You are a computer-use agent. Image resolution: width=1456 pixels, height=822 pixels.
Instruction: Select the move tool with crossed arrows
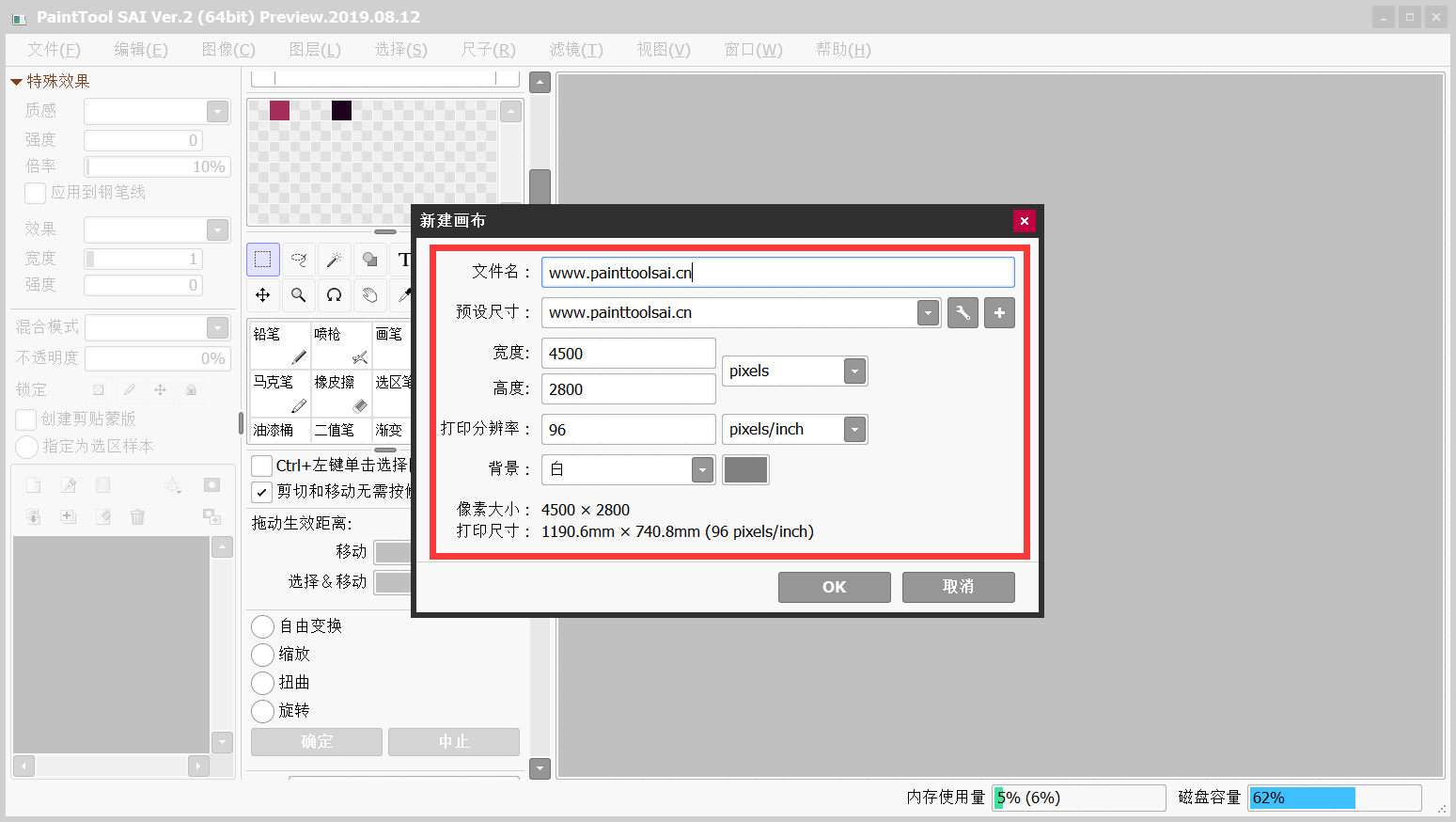(x=263, y=295)
